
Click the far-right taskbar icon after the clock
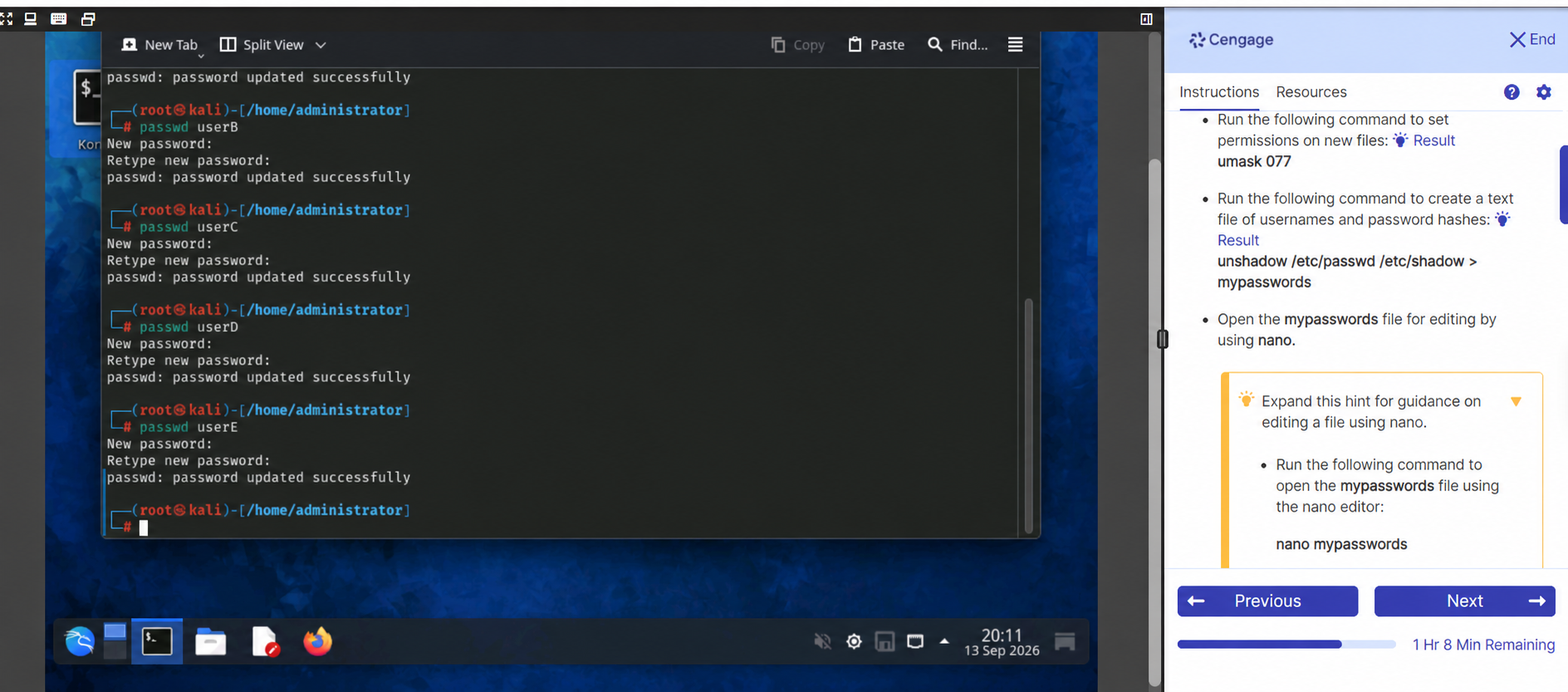[x=1065, y=641]
